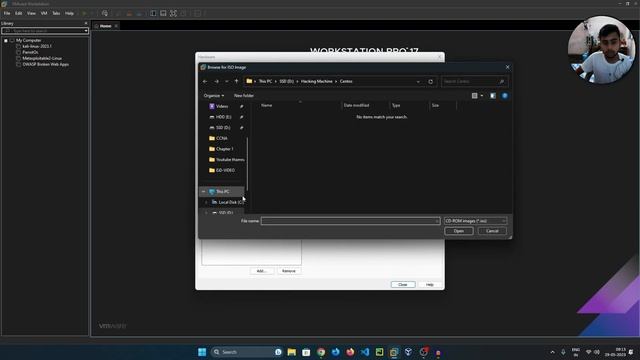Open the Windows Start menu

pos(202,352)
